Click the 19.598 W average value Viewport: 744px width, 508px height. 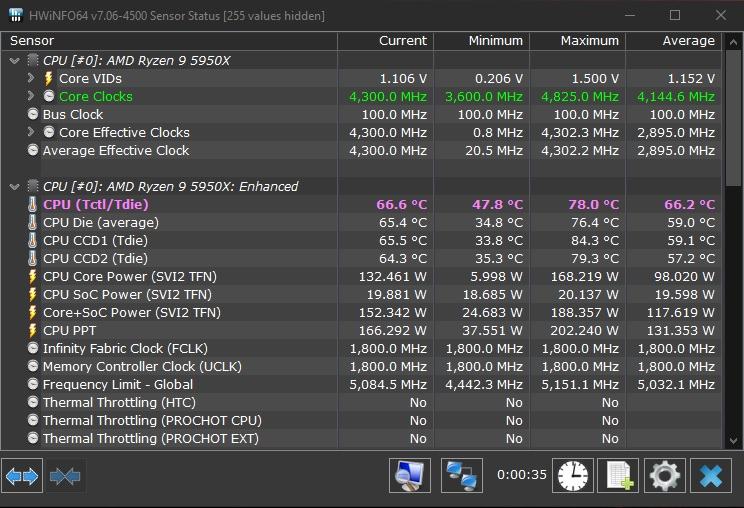[x=685, y=295]
